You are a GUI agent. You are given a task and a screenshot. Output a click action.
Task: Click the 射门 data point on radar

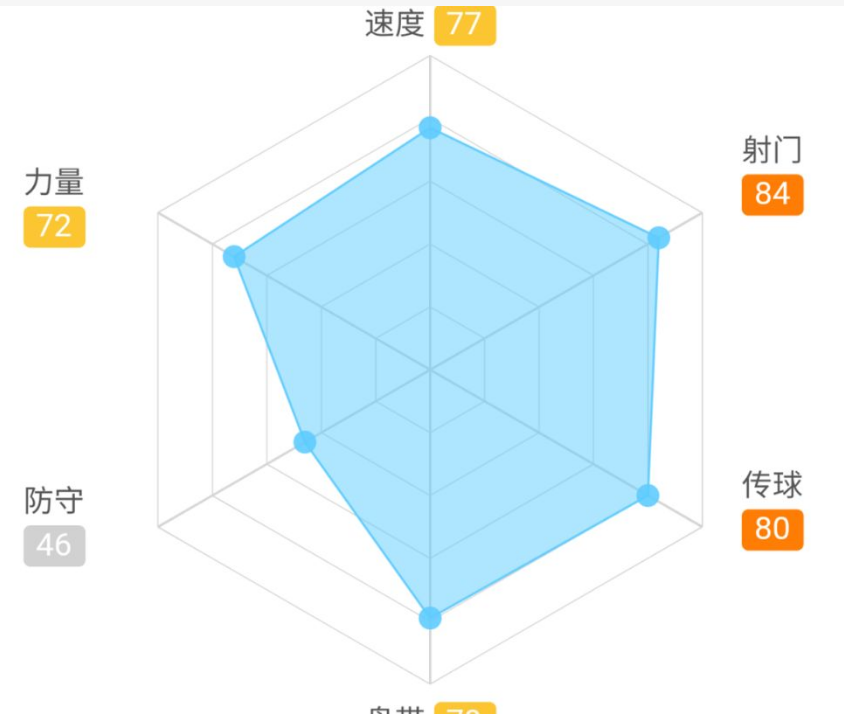pyautogui.click(x=658, y=237)
